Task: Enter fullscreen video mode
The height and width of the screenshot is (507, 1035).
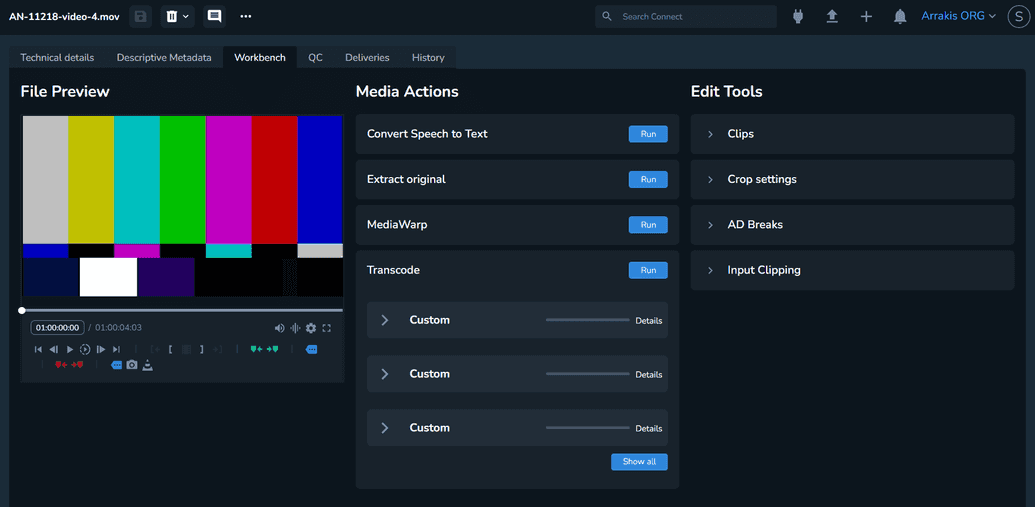Action: pyautogui.click(x=327, y=328)
